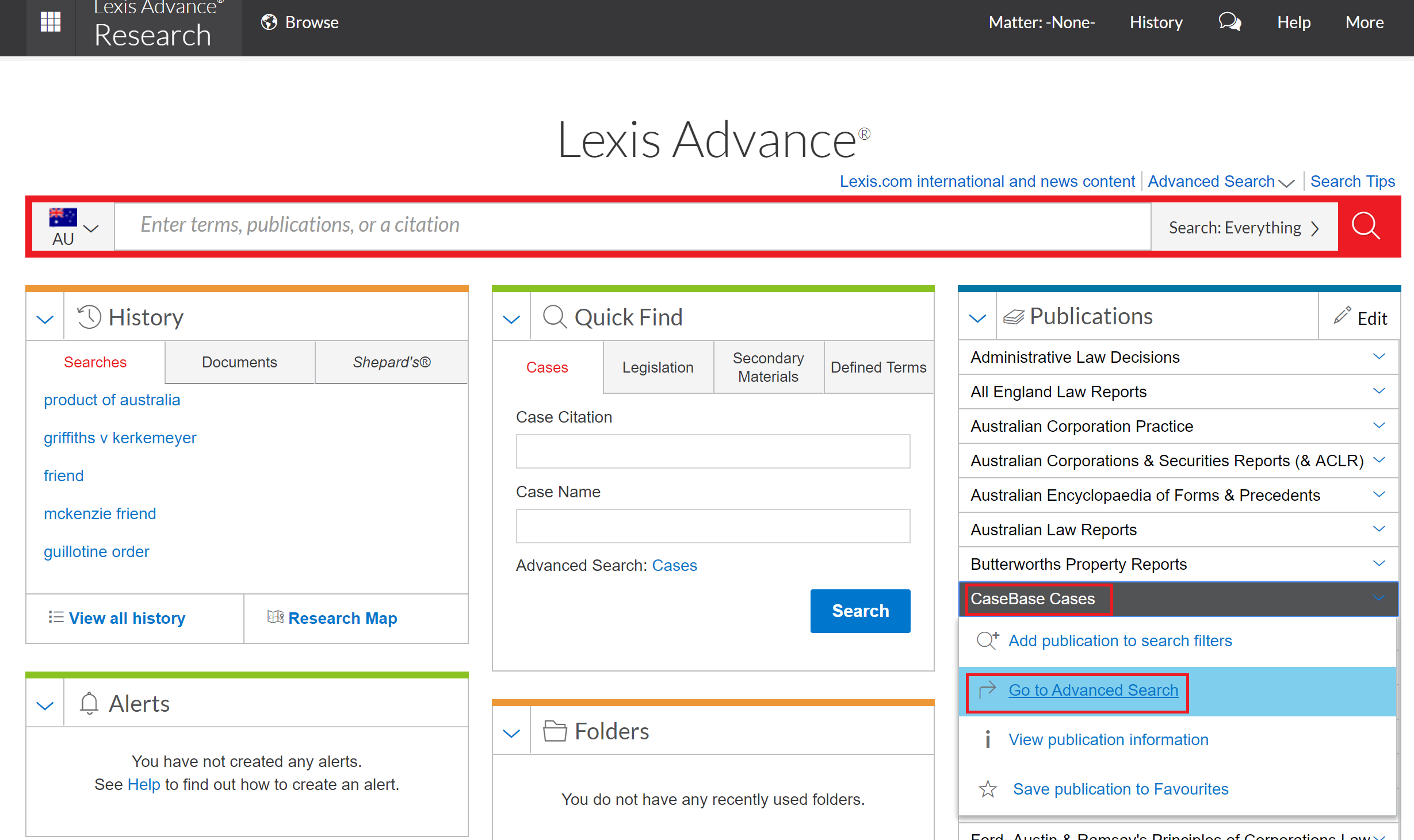Click the Browse globe icon

point(269,22)
